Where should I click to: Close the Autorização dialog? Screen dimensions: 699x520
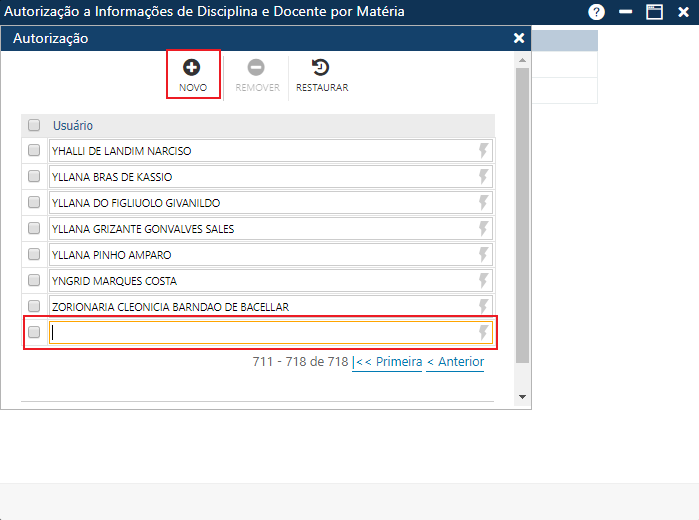(519, 38)
